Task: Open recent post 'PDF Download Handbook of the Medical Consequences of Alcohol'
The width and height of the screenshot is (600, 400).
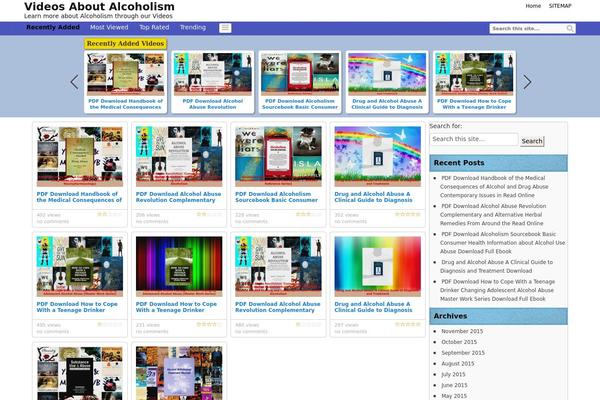Action: point(494,186)
